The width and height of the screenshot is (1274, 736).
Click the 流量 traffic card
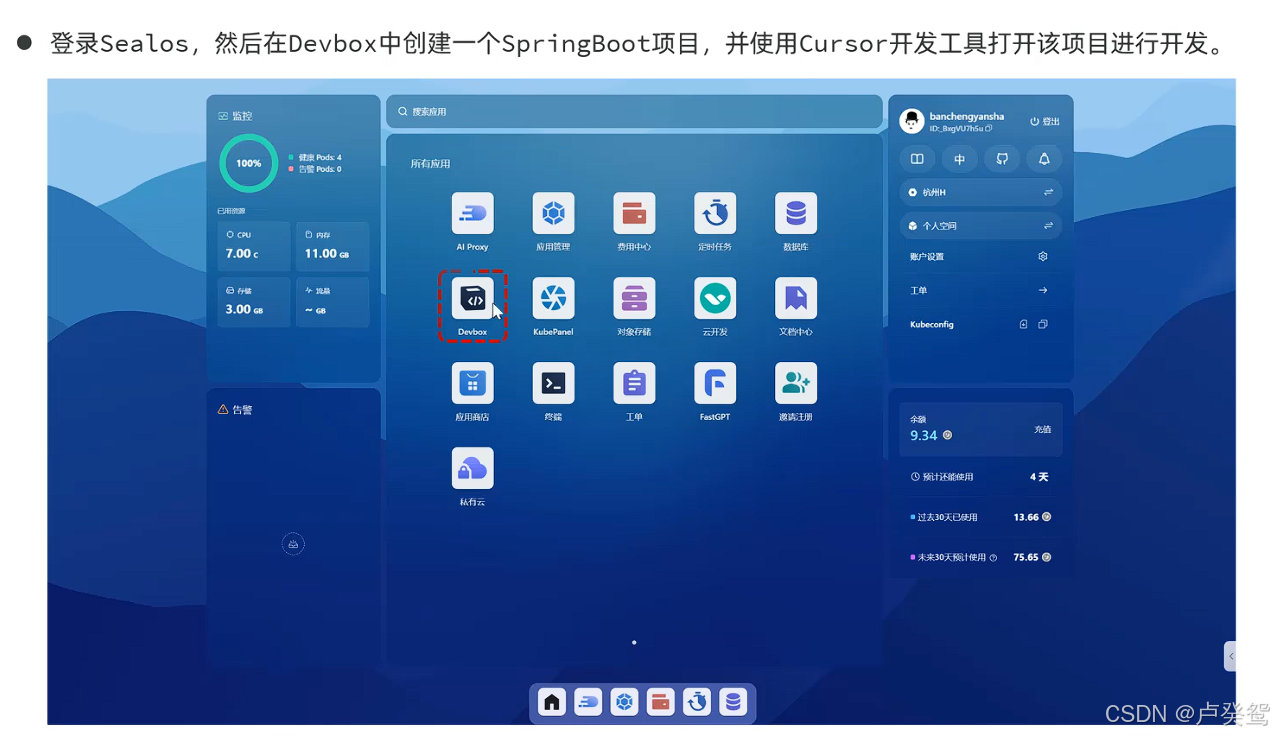pos(333,302)
